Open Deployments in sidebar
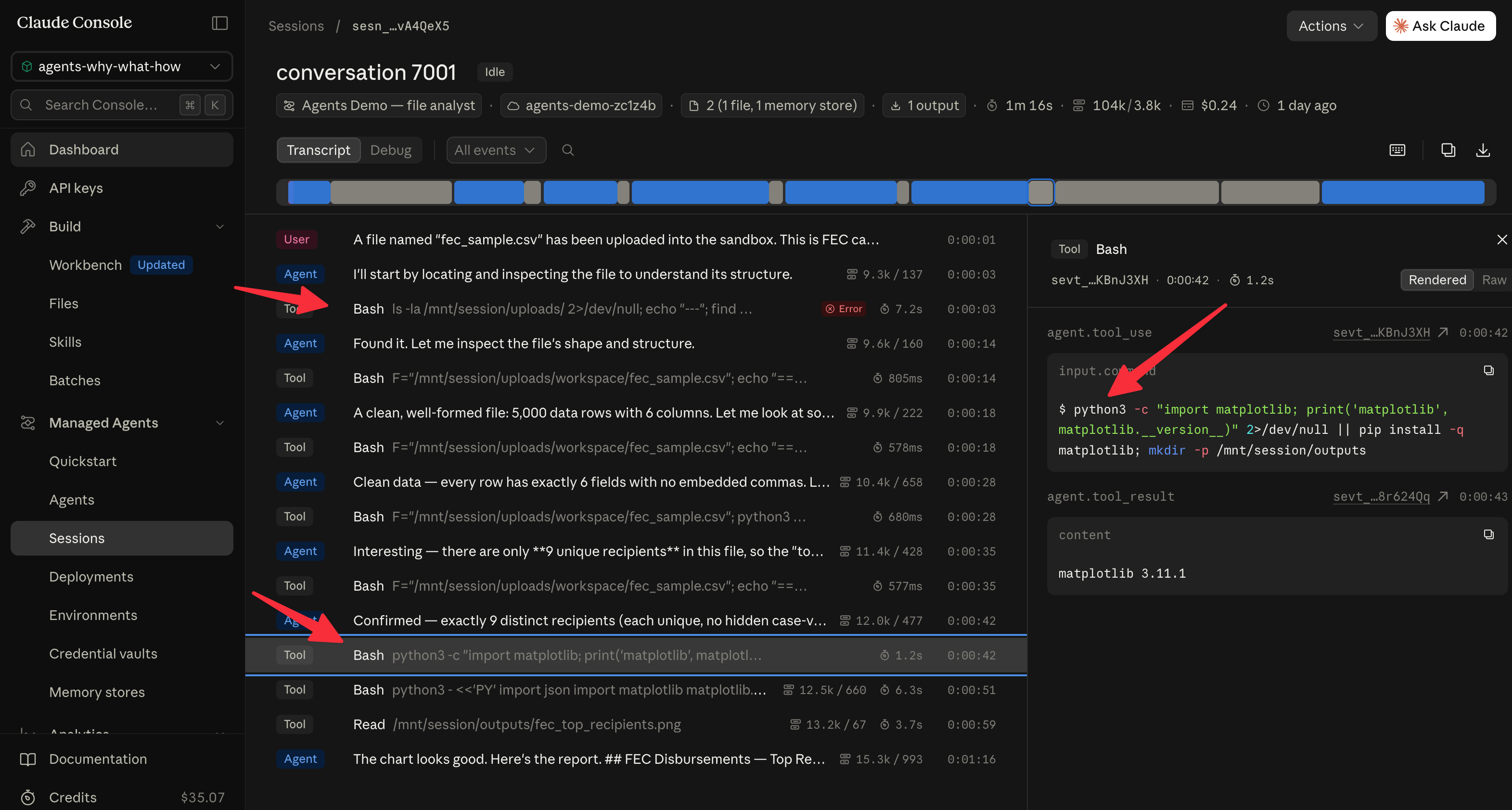The image size is (1512, 810). [91, 577]
